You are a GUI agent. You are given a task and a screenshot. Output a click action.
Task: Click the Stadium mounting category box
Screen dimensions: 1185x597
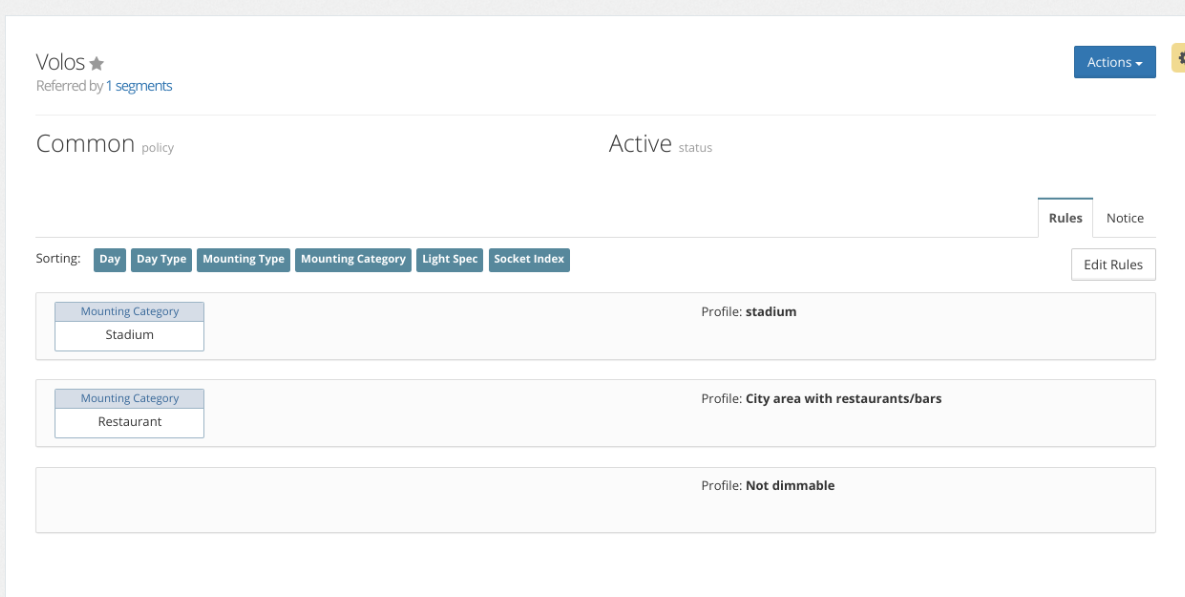pos(129,335)
